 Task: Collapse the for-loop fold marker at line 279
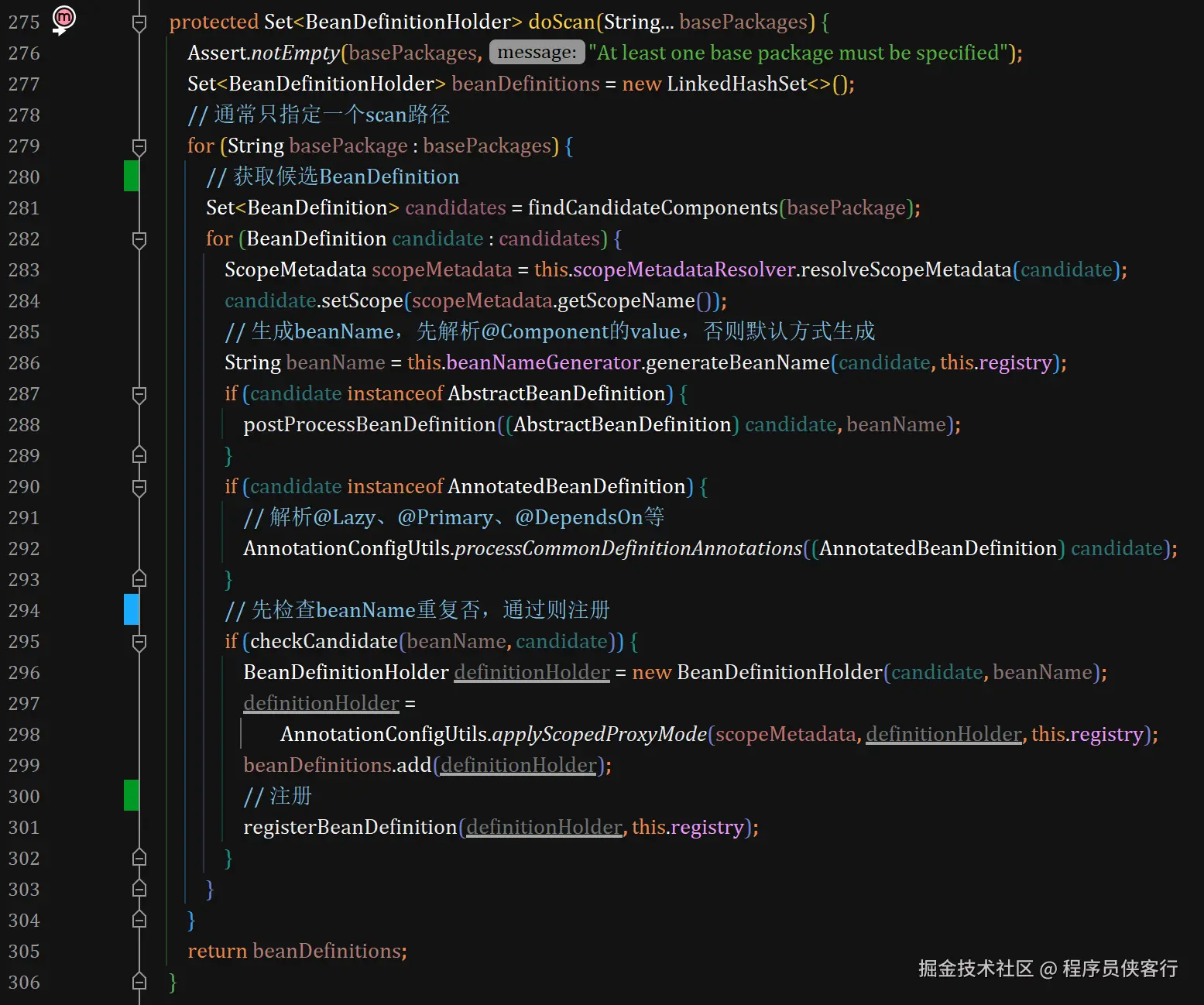[139, 147]
